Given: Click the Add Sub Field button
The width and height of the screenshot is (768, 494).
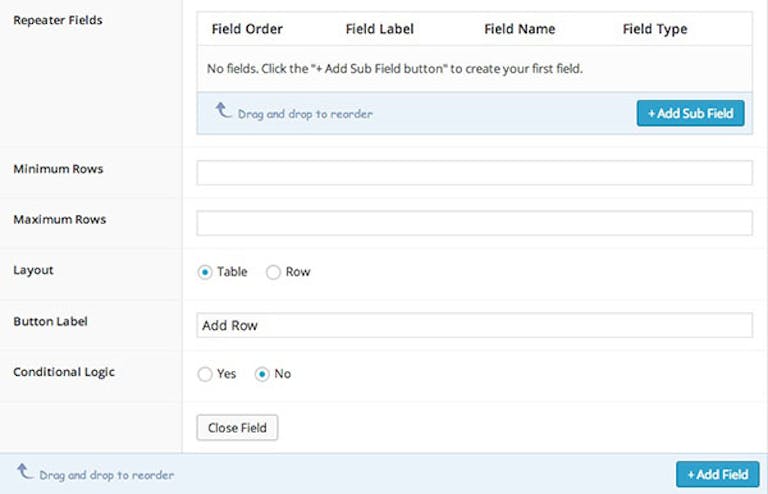Looking at the screenshot, I should point(690,113).
